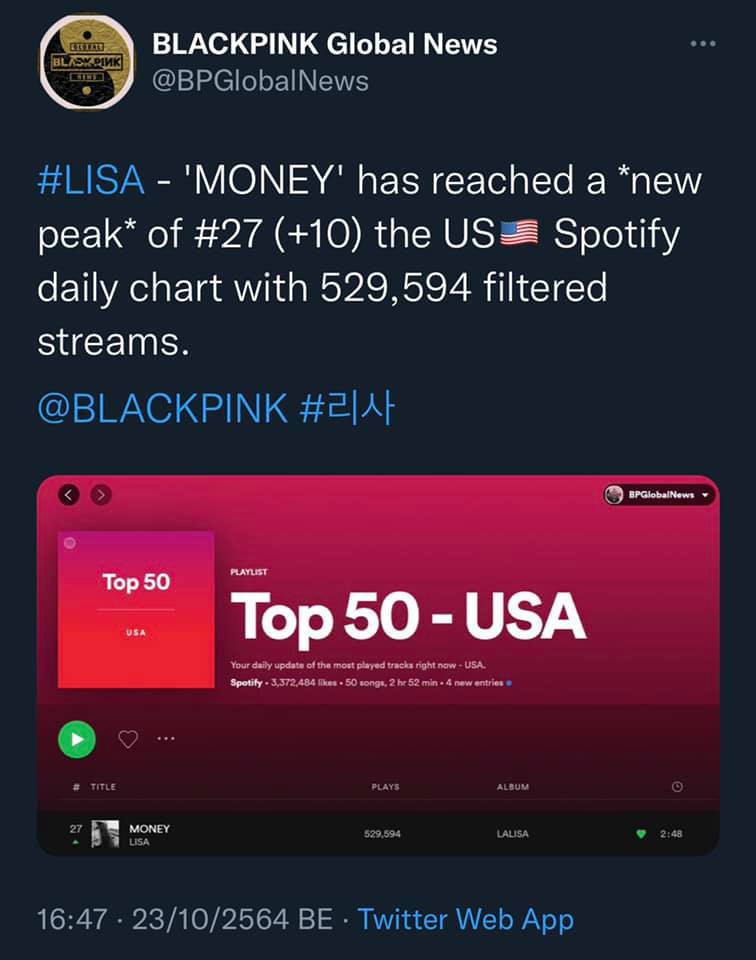Go back with the left arrow button
The width and height of the screenshot is (756, 960).
(69, 494)
